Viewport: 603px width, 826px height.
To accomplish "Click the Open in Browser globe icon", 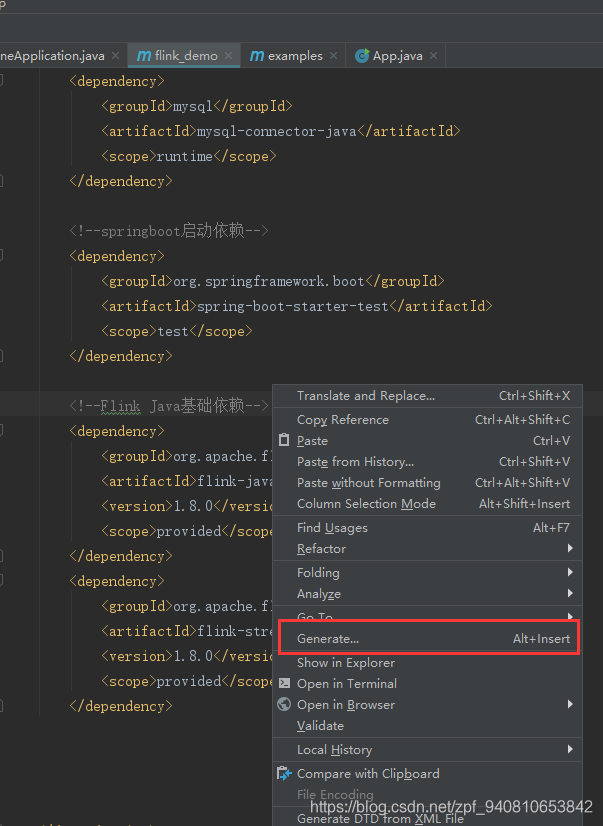I will coord(284,704).
